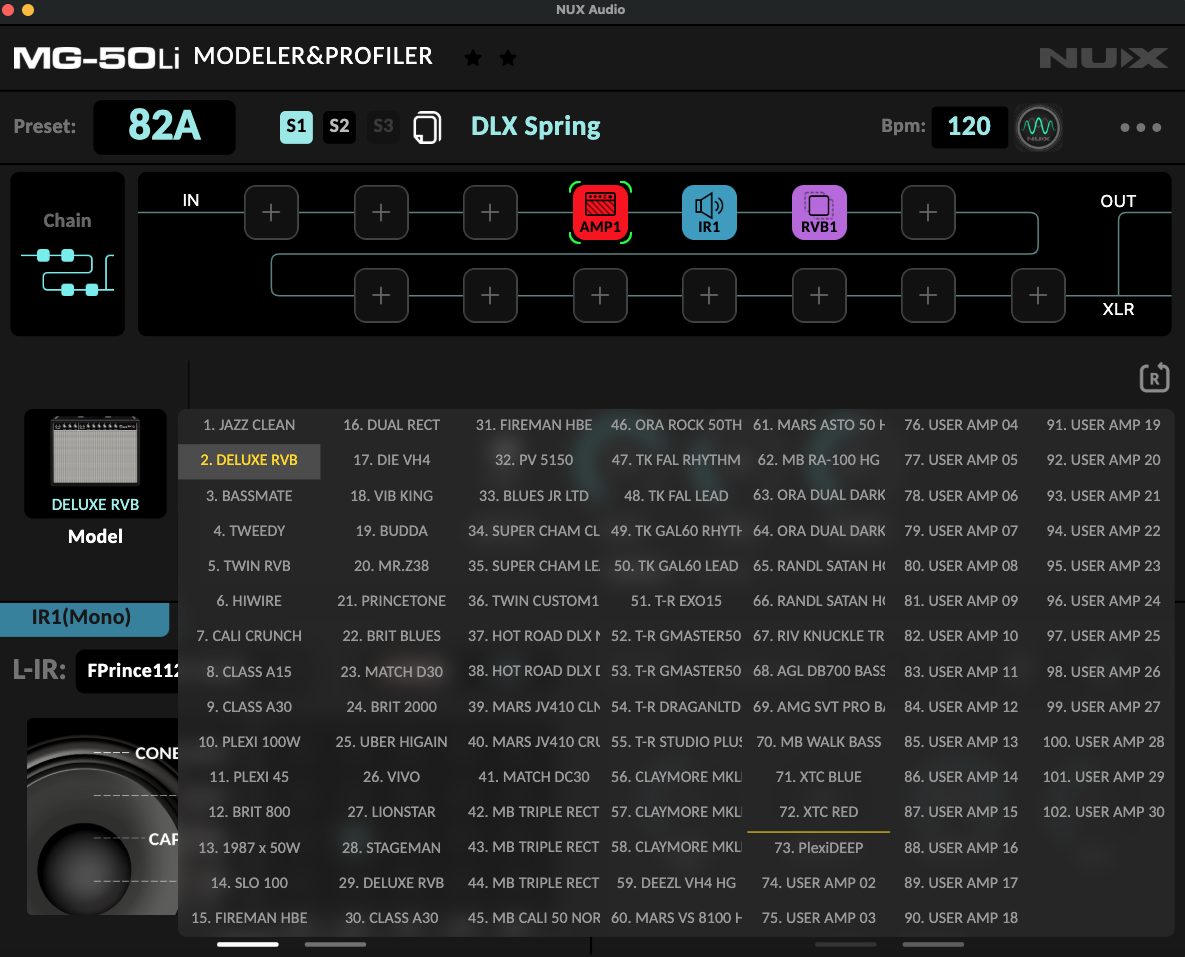This screenshot has width=1185, height=957.
Task: Select 19. BUDDA amp
Action: [391, 531]
